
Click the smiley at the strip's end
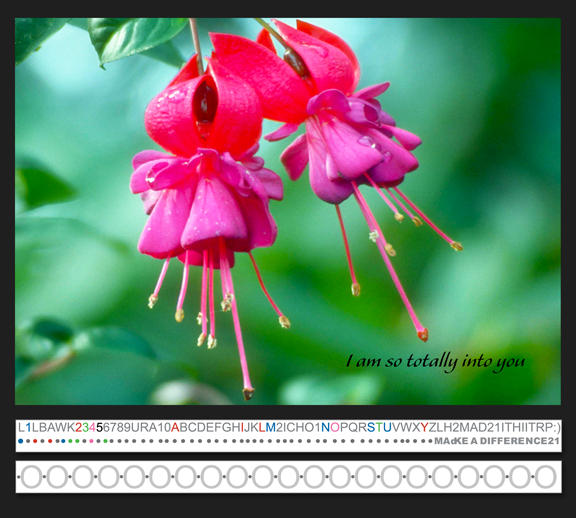click(x=556, y=427)
